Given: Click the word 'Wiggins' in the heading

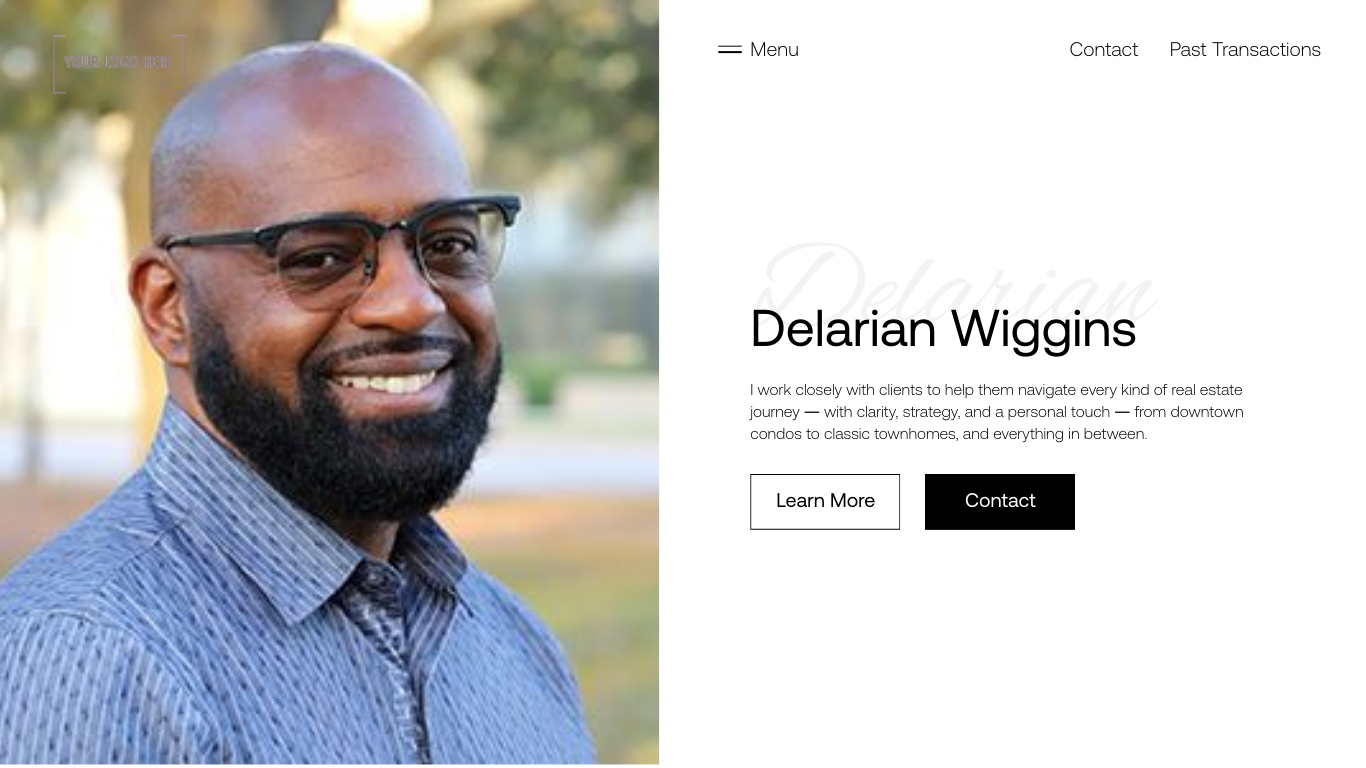Looking at the screenshot, I should 1043,331.
